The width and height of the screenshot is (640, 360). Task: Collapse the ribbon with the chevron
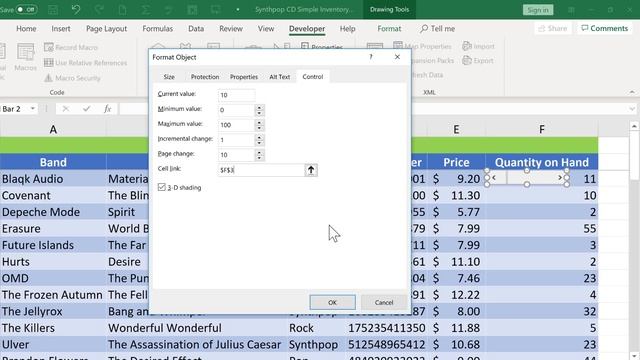632,92
